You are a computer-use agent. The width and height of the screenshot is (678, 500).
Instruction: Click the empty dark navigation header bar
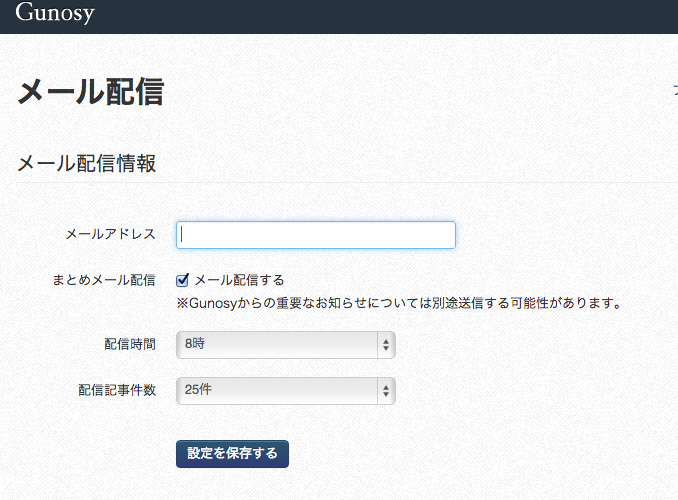[x=385, y=16]
